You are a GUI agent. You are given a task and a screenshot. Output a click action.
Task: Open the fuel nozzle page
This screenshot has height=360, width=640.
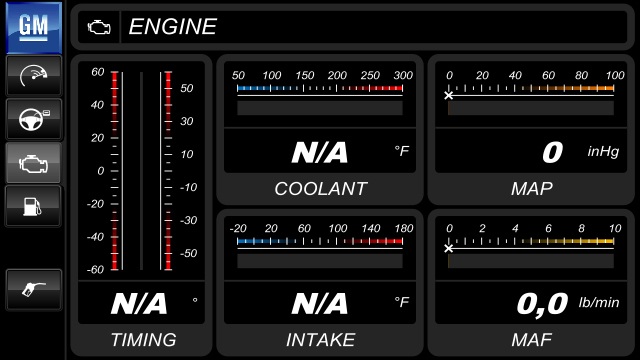tap(34, 290)
